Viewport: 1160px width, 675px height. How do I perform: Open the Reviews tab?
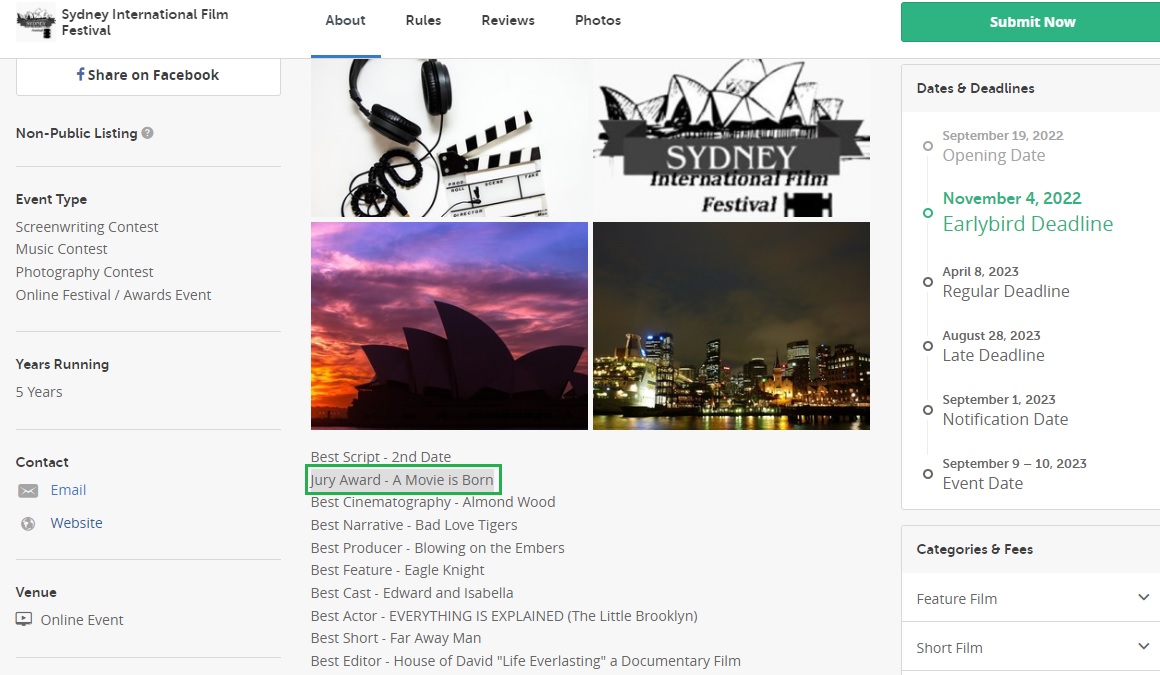[x=507, y=21]
